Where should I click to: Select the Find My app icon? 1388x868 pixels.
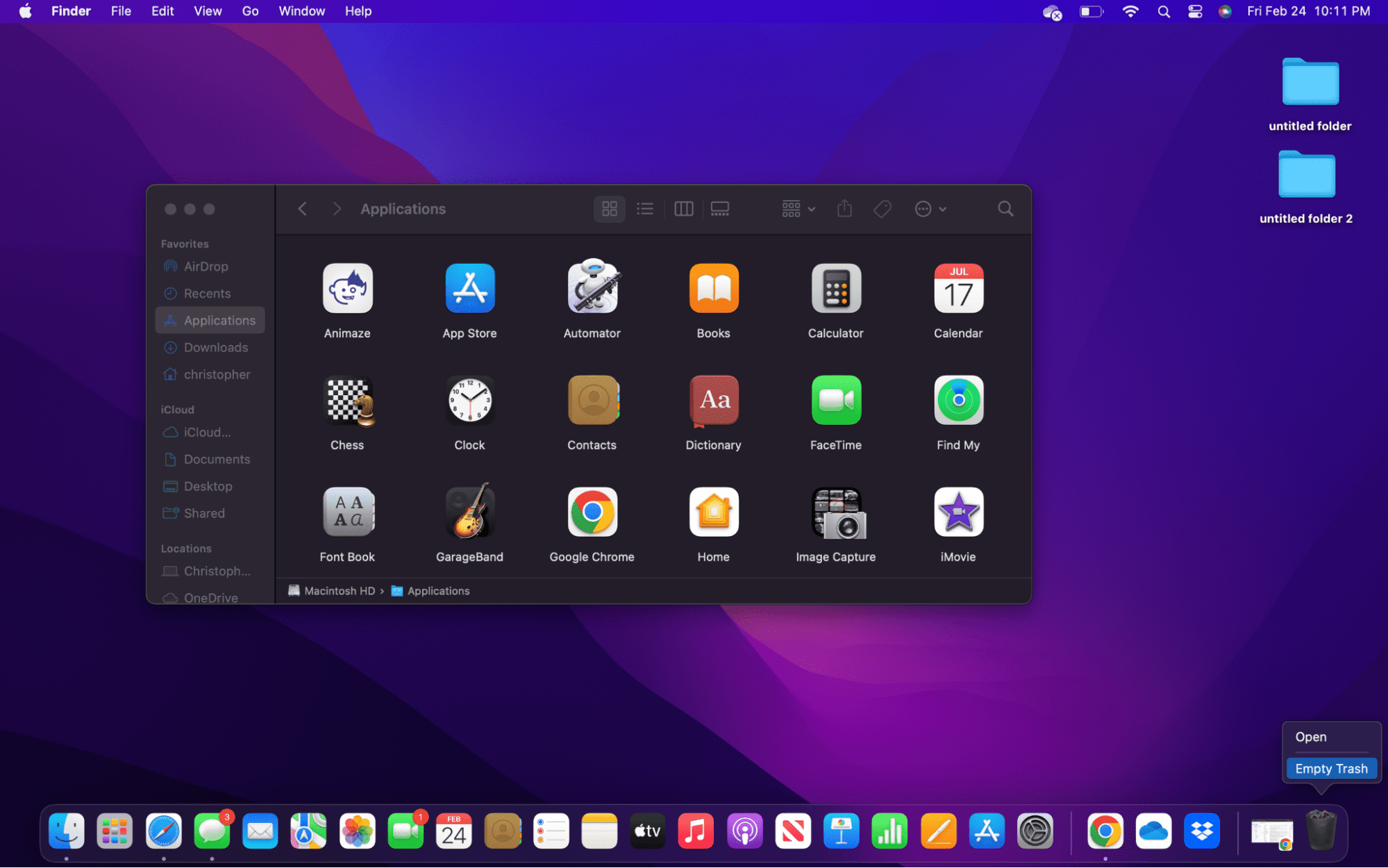click(958, 400)
